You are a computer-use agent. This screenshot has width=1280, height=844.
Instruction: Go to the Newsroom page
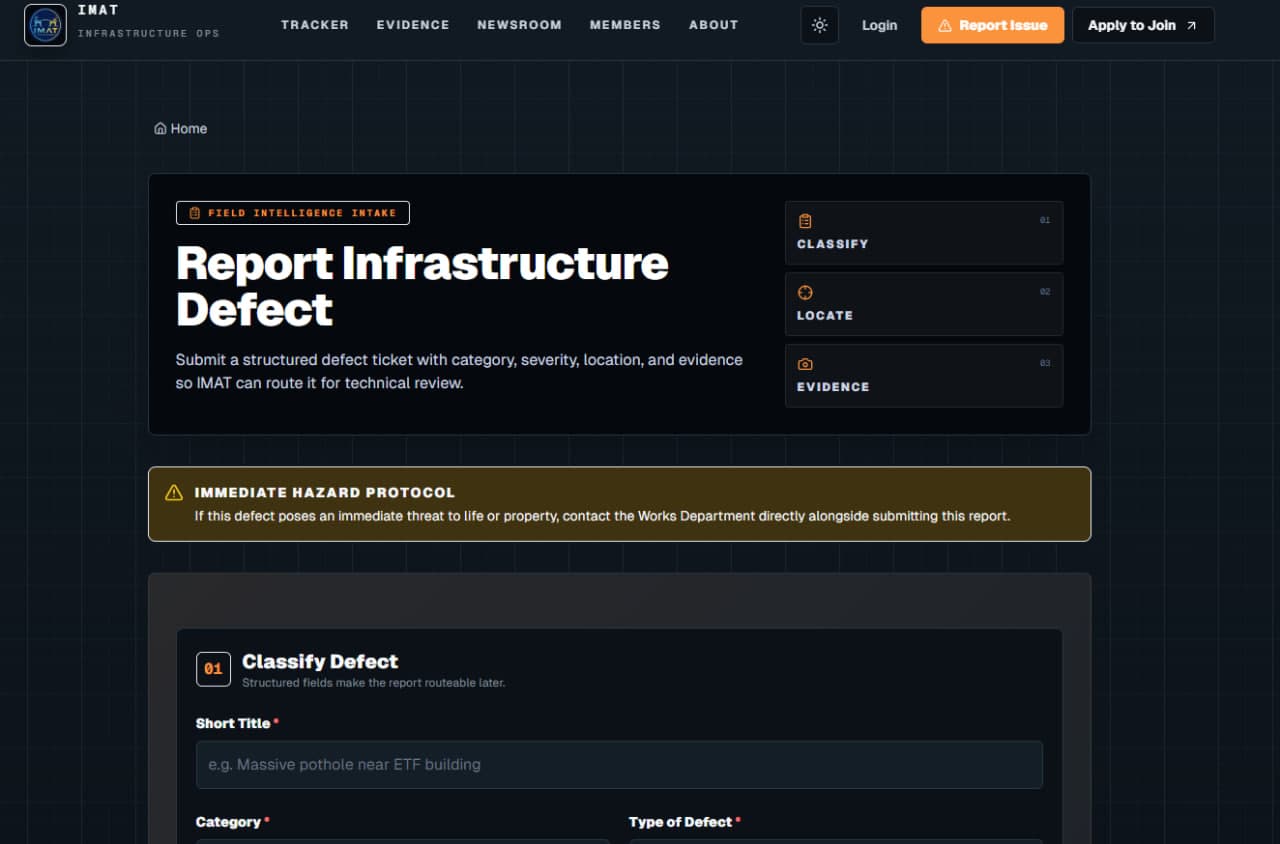point(520,25)
